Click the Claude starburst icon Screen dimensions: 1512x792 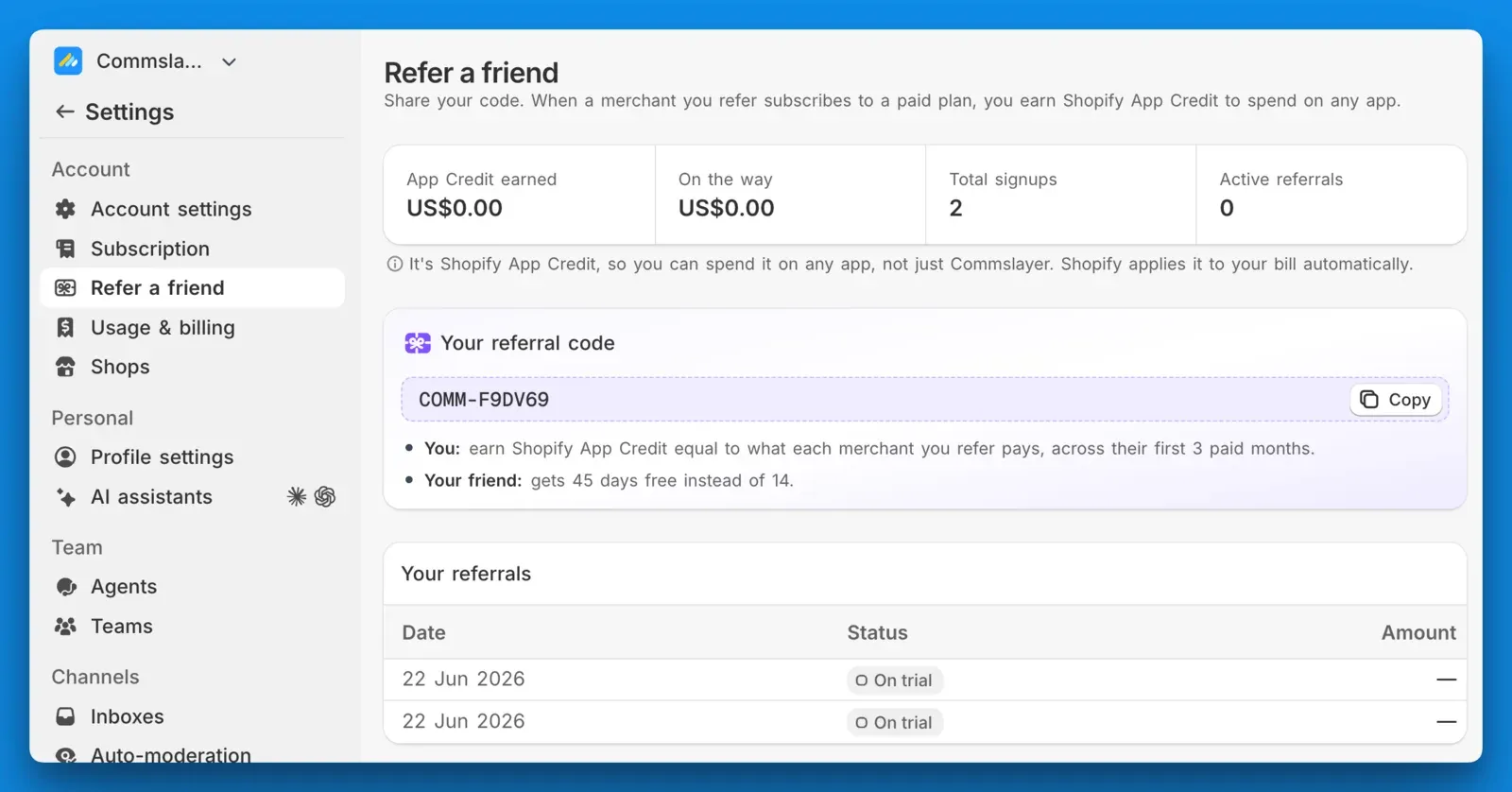pyautogui.click(x=297, y=497)
